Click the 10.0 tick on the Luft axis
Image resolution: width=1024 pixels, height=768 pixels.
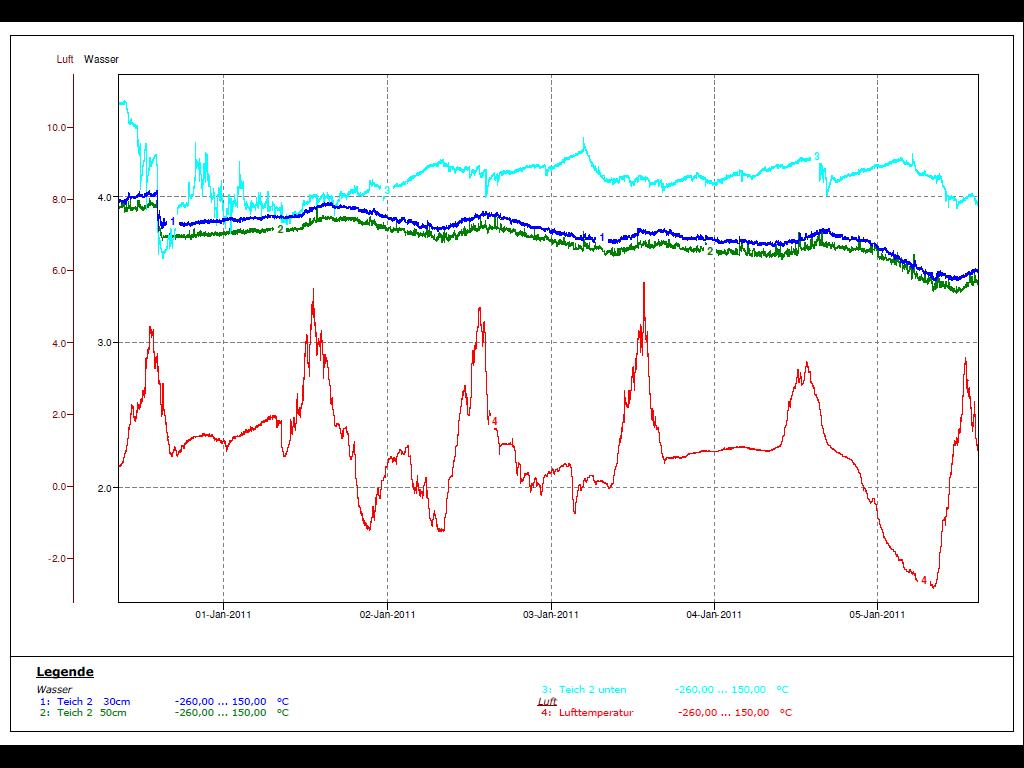pyautogui.click(x=56, y=128)
